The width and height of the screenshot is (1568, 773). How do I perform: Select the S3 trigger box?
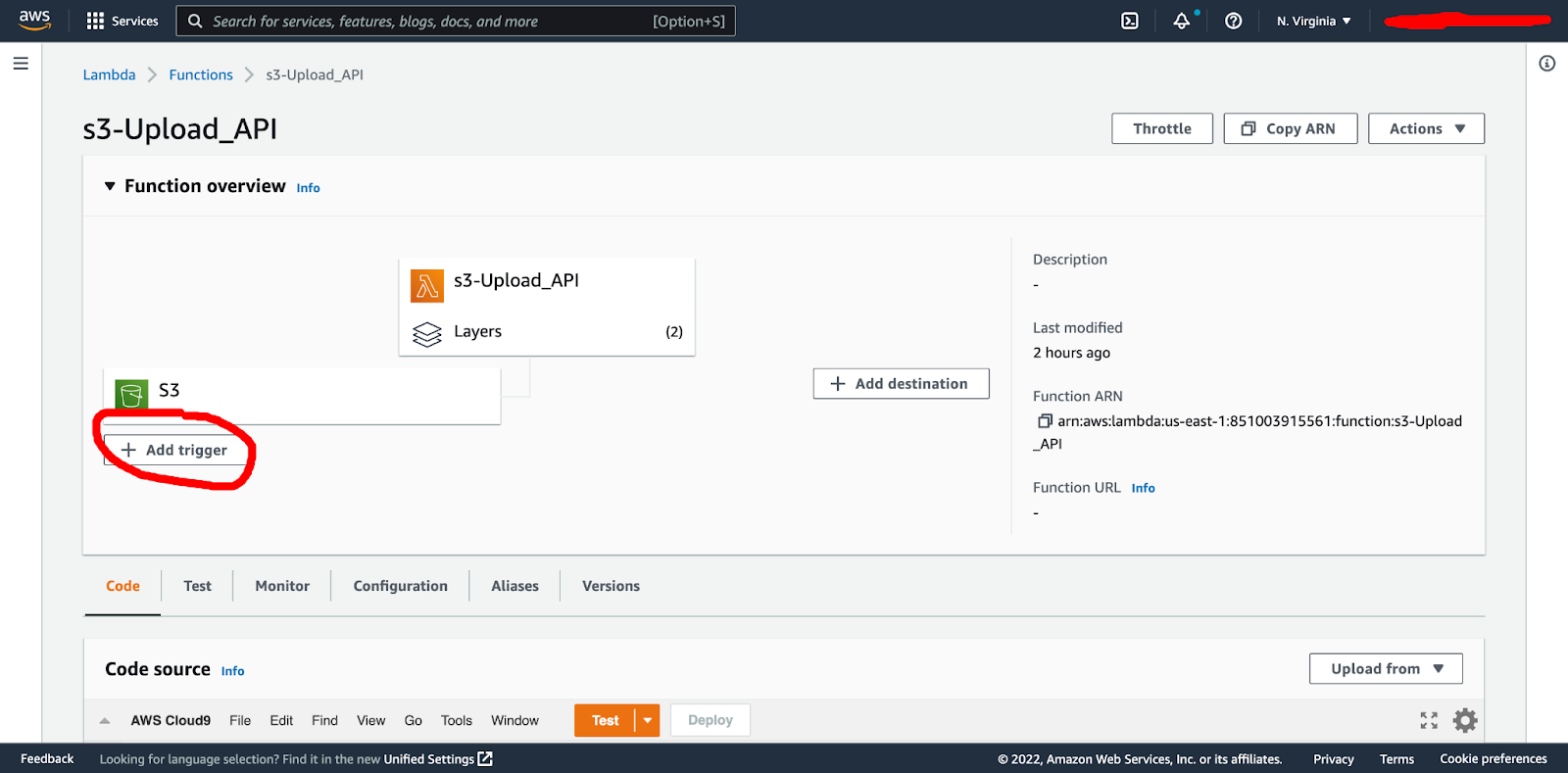coord(302,396)
